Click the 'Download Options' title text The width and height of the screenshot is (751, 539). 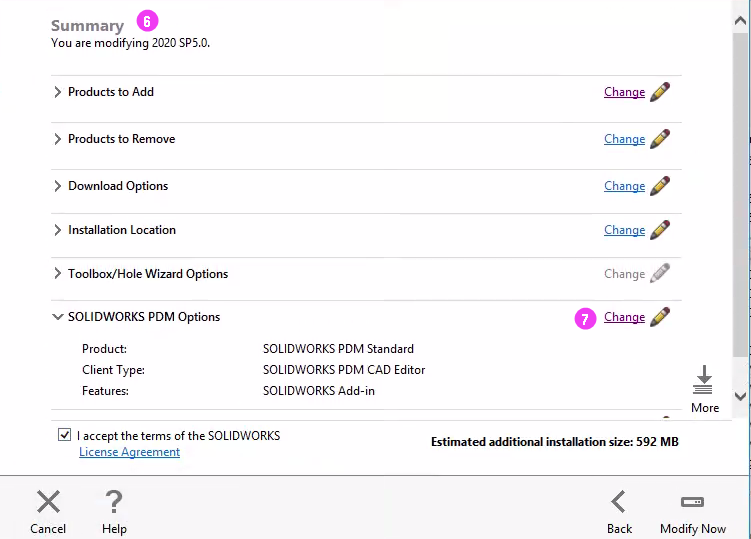click(118, 185)
